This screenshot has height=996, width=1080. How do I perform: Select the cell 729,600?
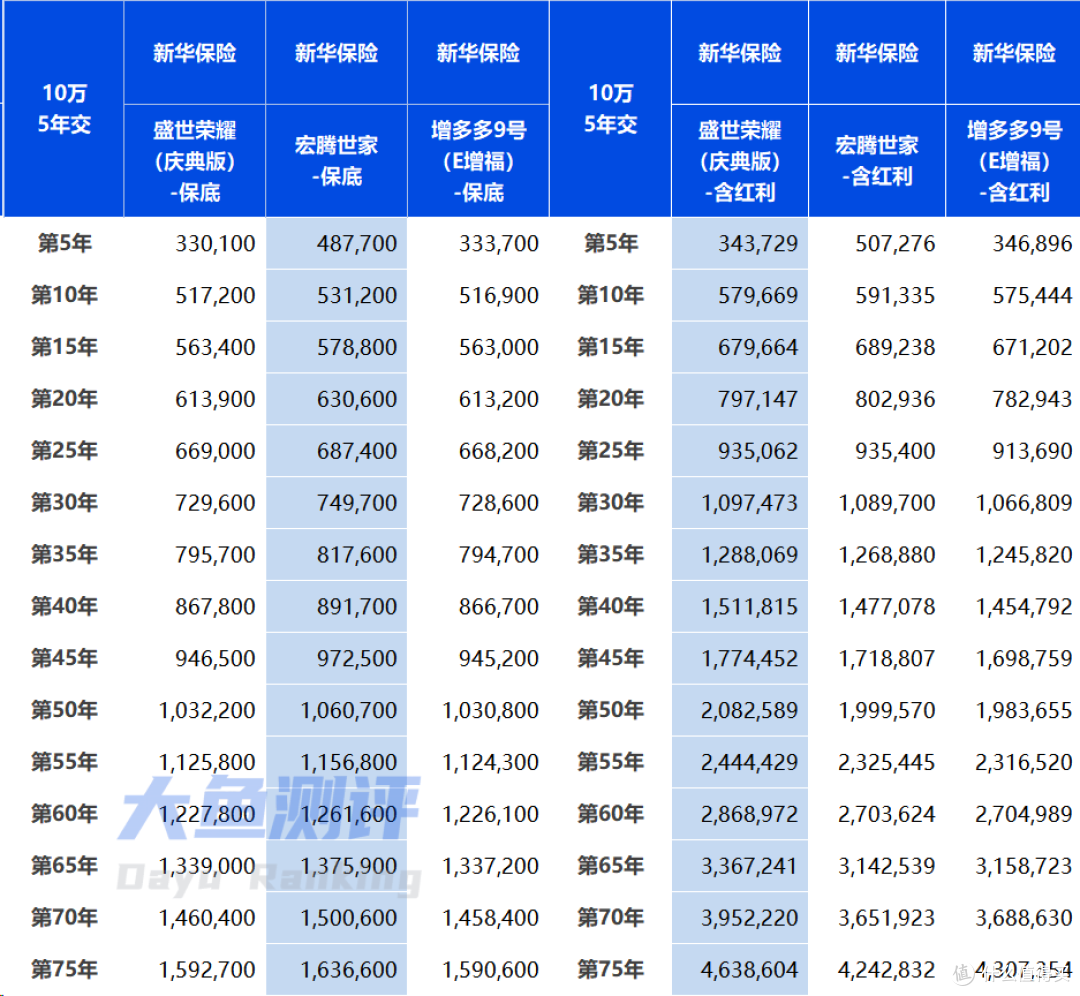point(215,503)
